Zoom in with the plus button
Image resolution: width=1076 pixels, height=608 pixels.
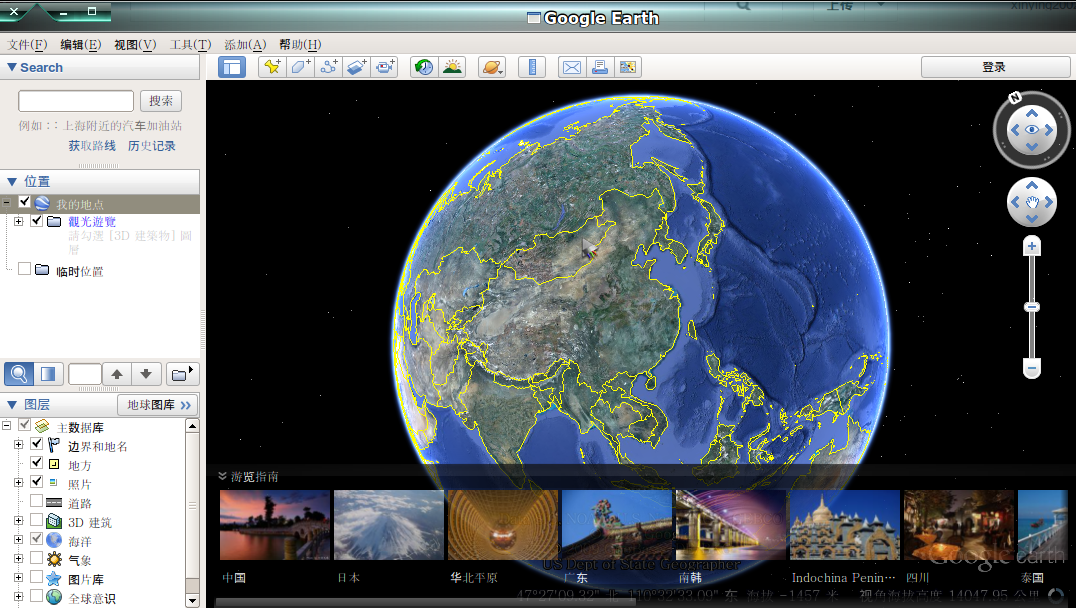tap(1031, 246)
